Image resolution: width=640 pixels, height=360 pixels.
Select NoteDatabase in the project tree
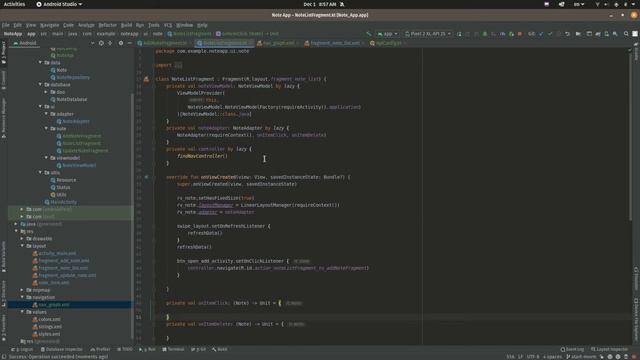pyautogui.click(x=71, y=99)
